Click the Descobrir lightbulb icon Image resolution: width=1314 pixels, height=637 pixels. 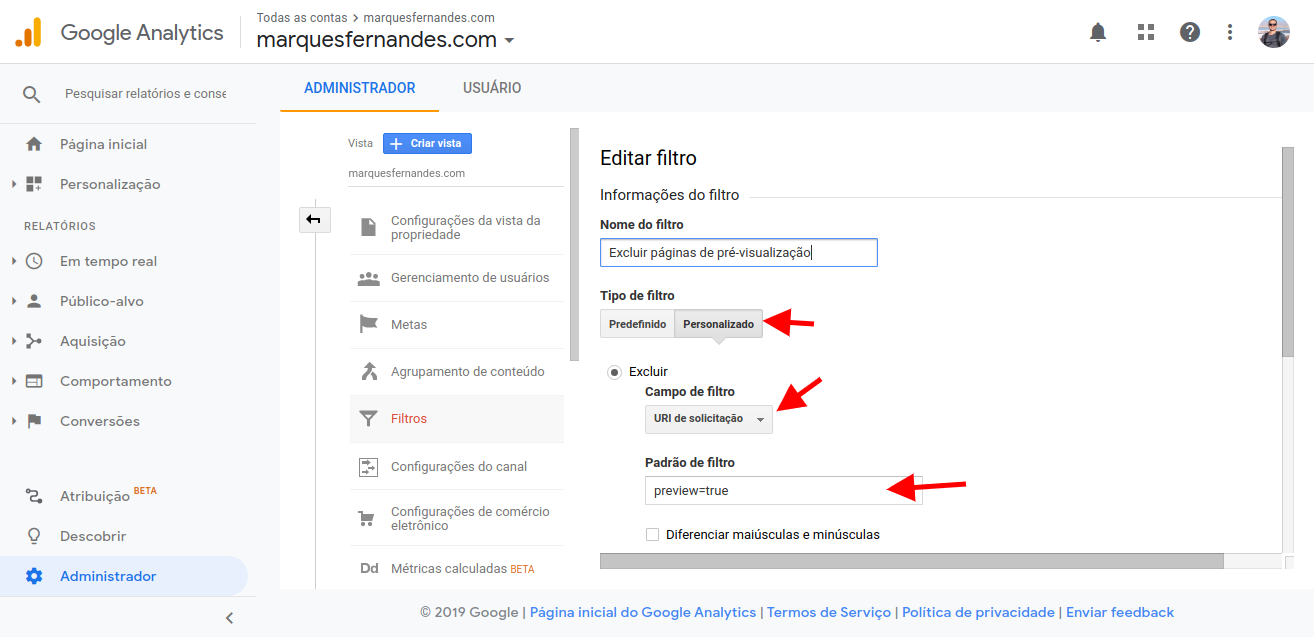(x=34, y=536)
